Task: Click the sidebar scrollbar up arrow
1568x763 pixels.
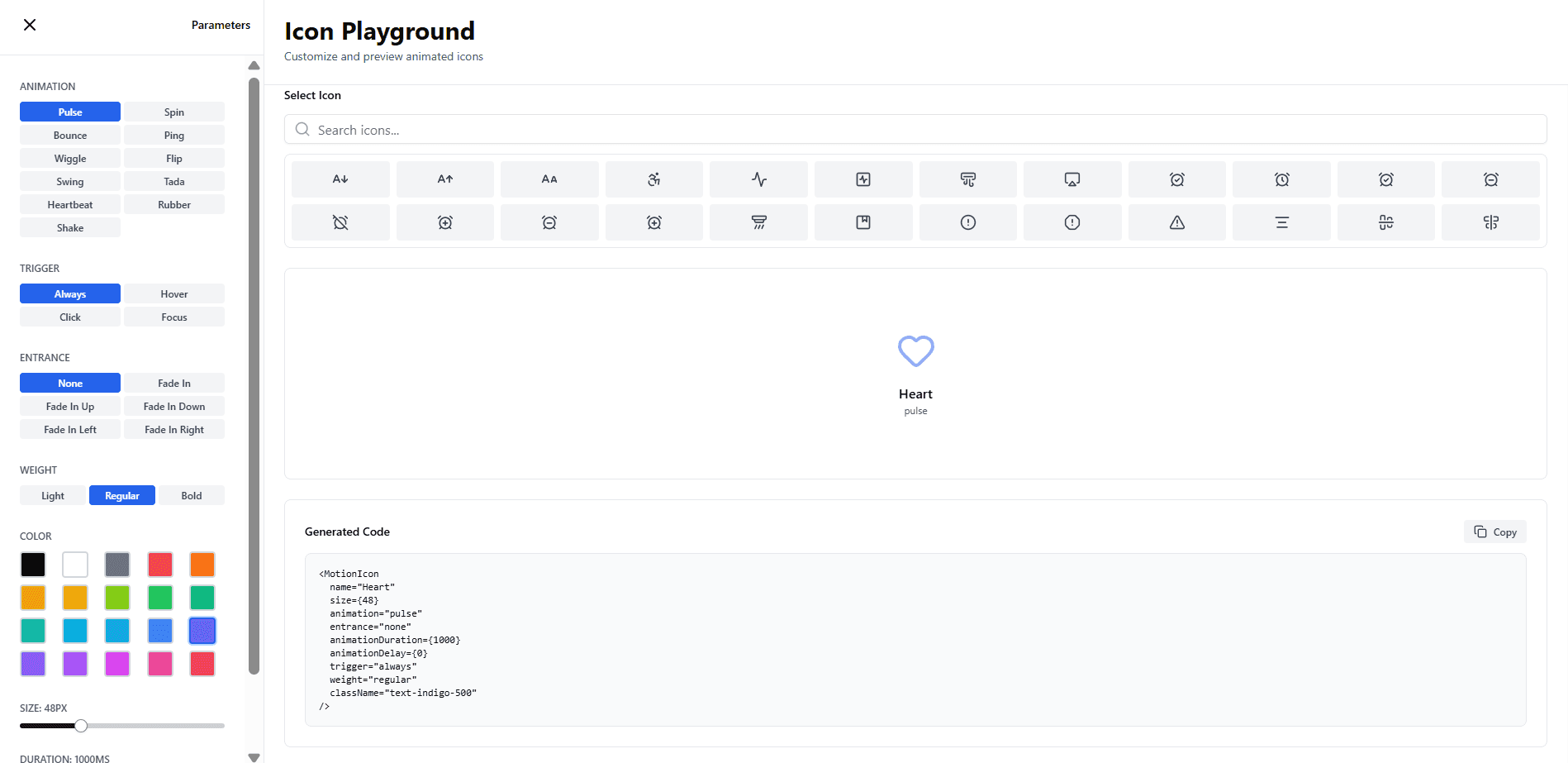Action: pos(254,65)
